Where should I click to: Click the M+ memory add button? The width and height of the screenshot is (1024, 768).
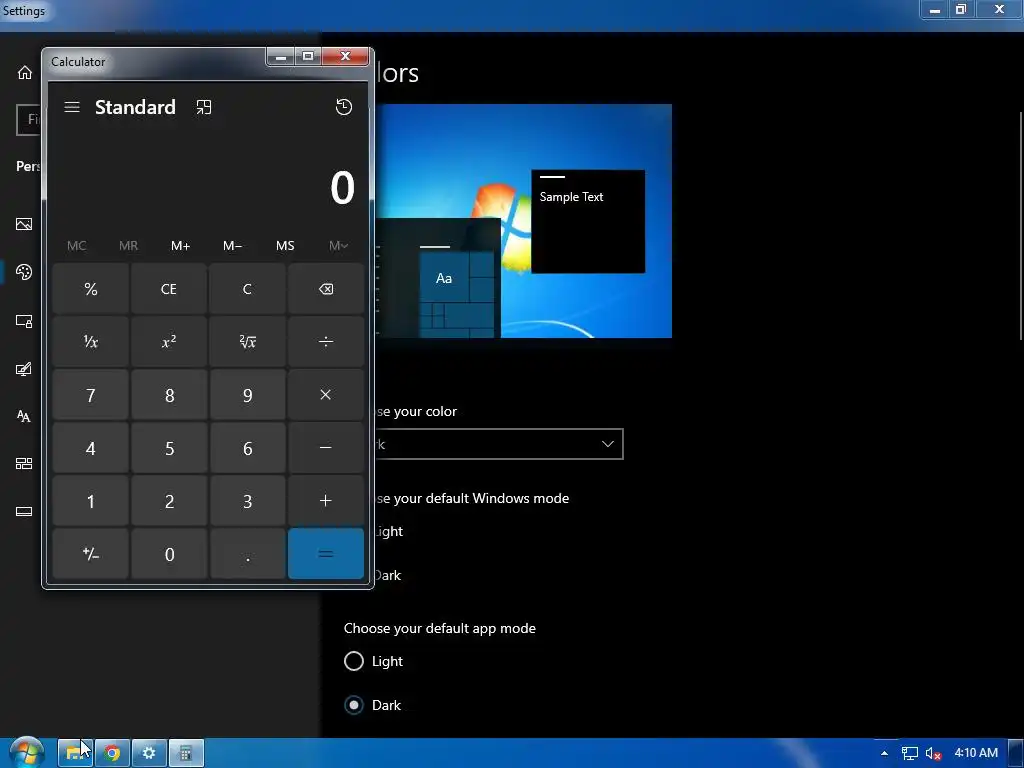tap(180, 246)
